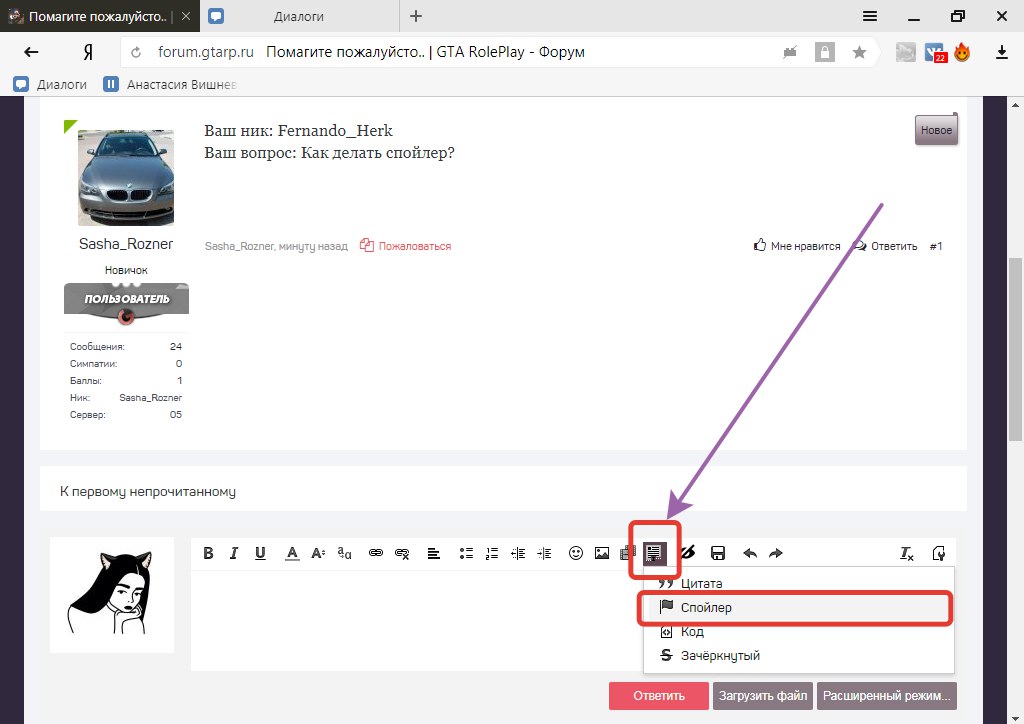Viewport: 1024px width, 724px height.
Task: Click the Ответить submit button
Action: click(658, 696)
